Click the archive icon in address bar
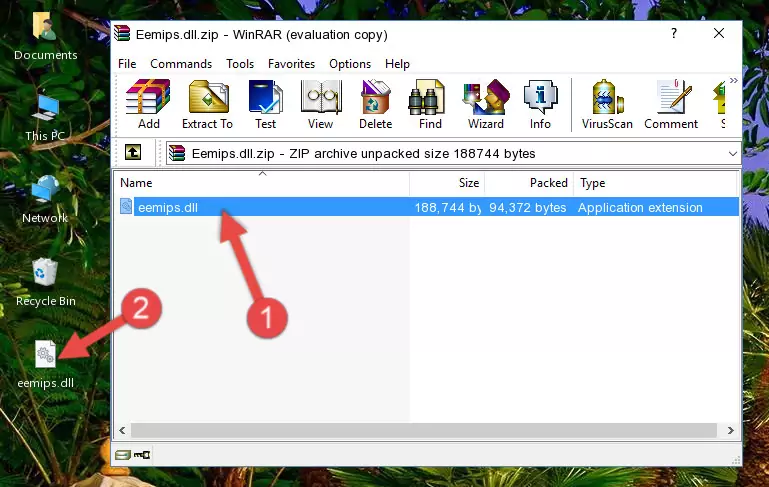Screen dimensions: 769x487 coord(177,154)
